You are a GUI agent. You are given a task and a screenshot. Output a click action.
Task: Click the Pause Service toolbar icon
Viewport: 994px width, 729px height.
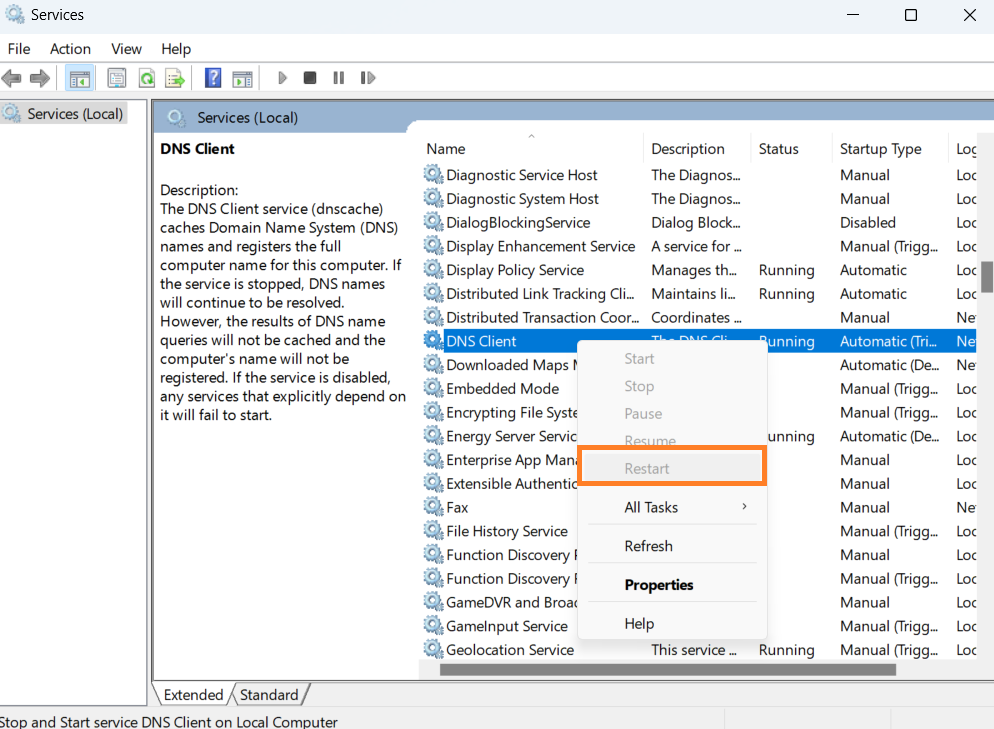tap(338, 78)
